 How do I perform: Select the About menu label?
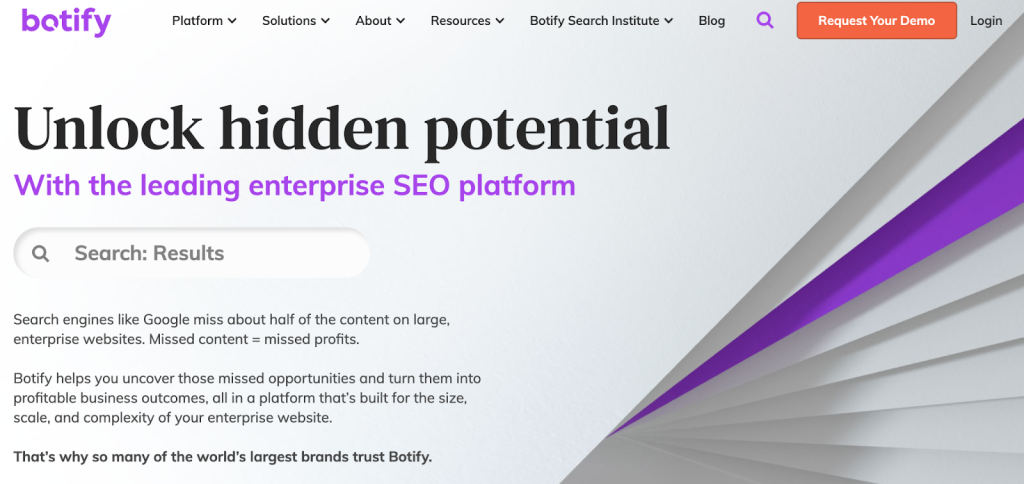tap(374, 21)
